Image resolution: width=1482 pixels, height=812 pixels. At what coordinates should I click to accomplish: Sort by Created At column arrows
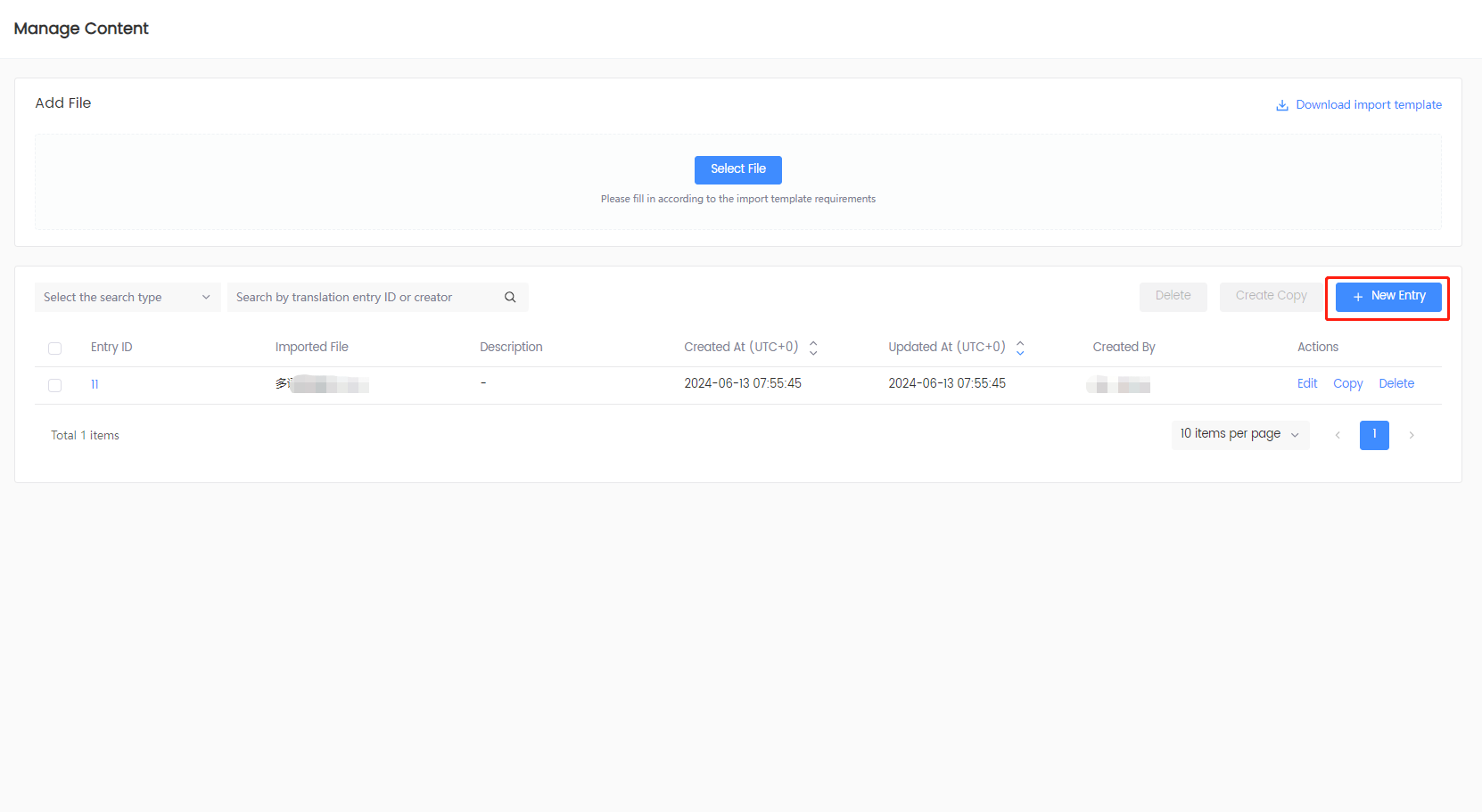pos(813,348)
